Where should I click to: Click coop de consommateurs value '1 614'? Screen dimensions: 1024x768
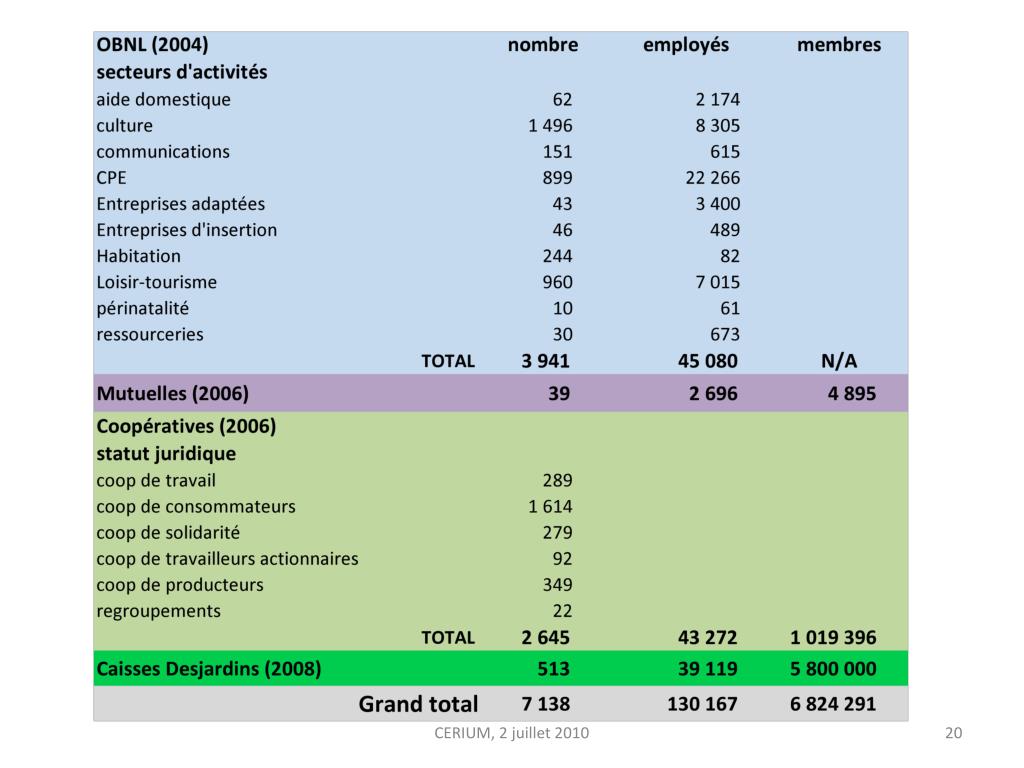click(x=550, y=507)
